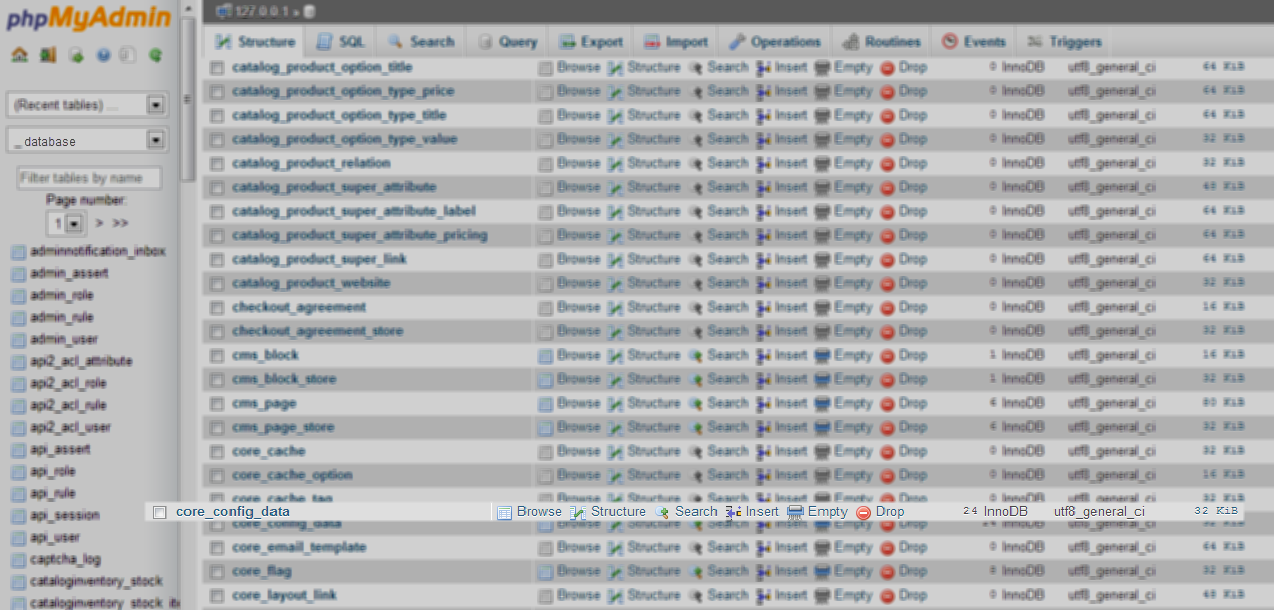Click the Home icon in the sidebar
This screenshot has height=610, width=1274.
(x=19, y=55)
